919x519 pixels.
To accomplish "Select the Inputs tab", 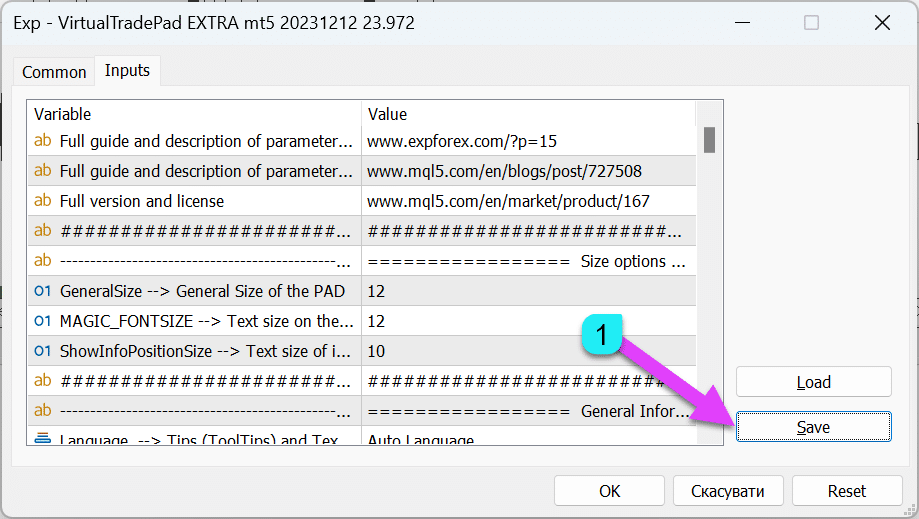I will coord(127,71).
